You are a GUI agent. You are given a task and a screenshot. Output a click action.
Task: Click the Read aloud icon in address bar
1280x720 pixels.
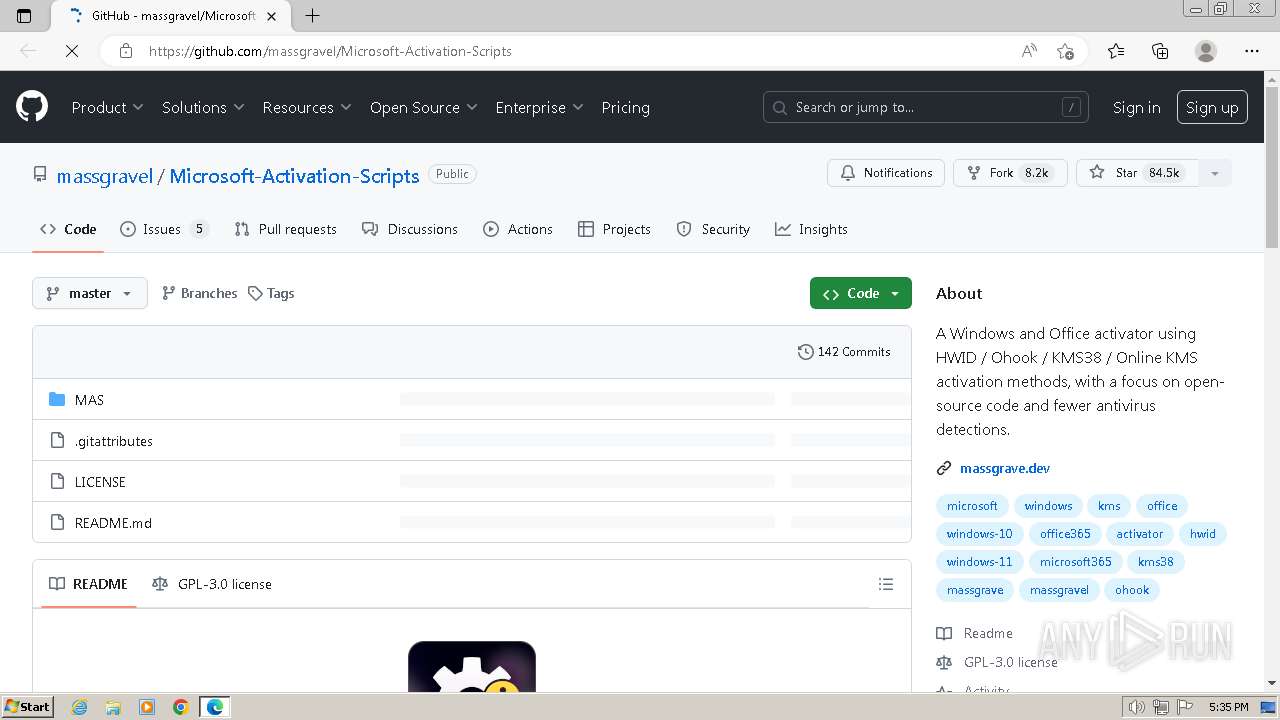pyautogui.click(x=1029, y=51)
